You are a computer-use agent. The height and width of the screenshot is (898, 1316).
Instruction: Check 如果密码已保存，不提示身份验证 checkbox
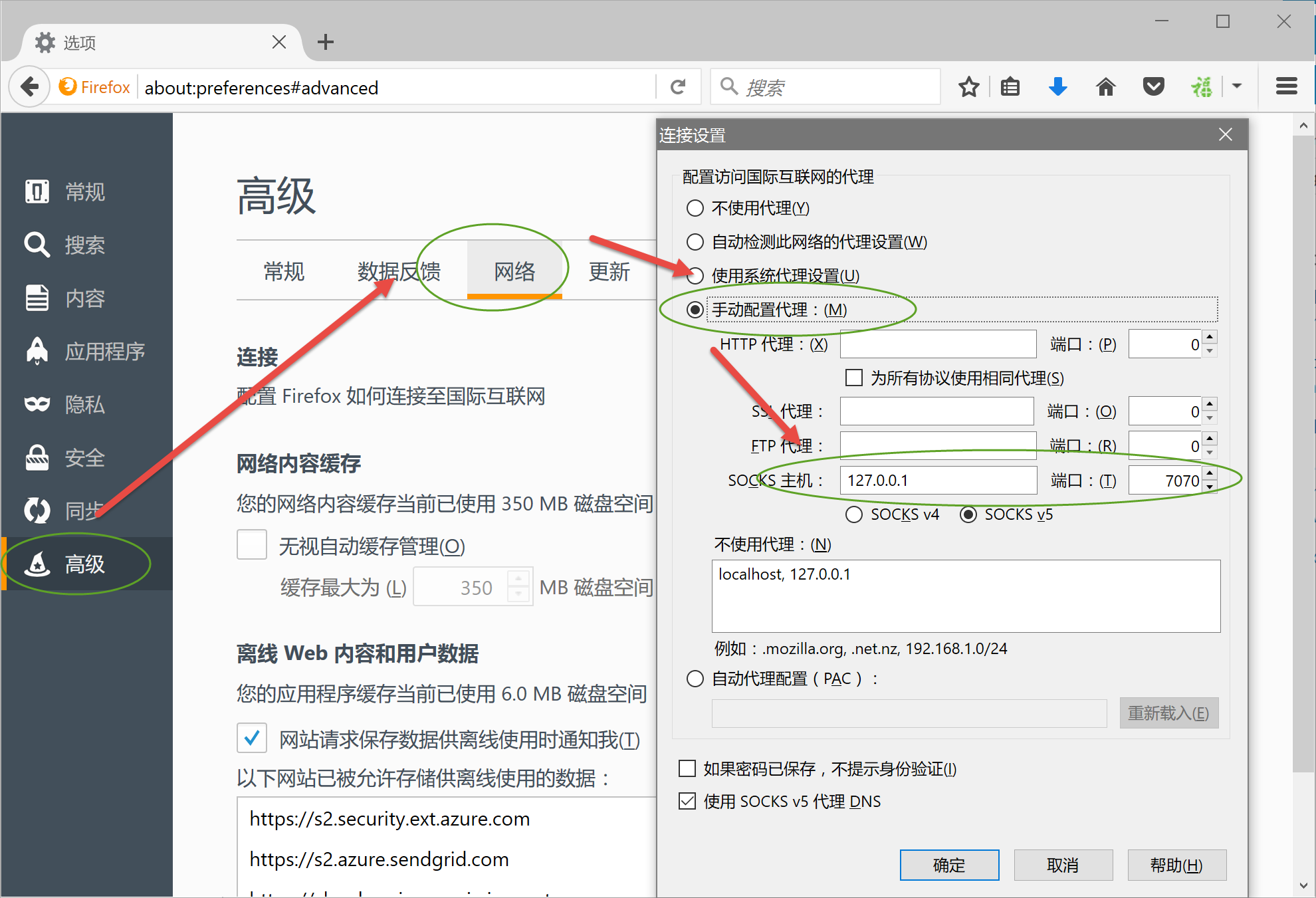pos(687,768)
